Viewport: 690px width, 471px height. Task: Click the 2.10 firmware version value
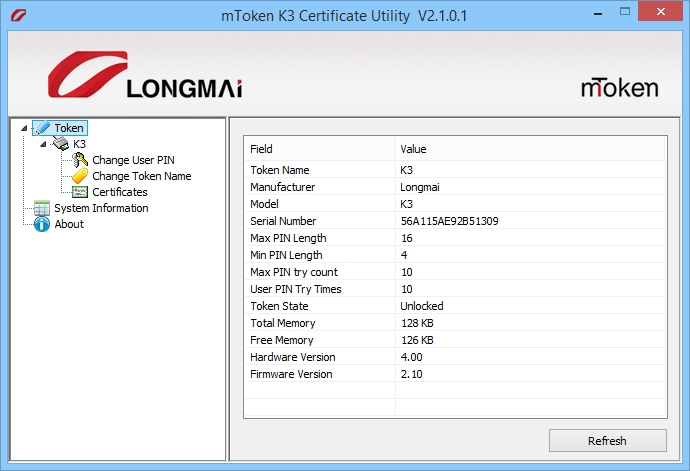click(x=411, y=374)
